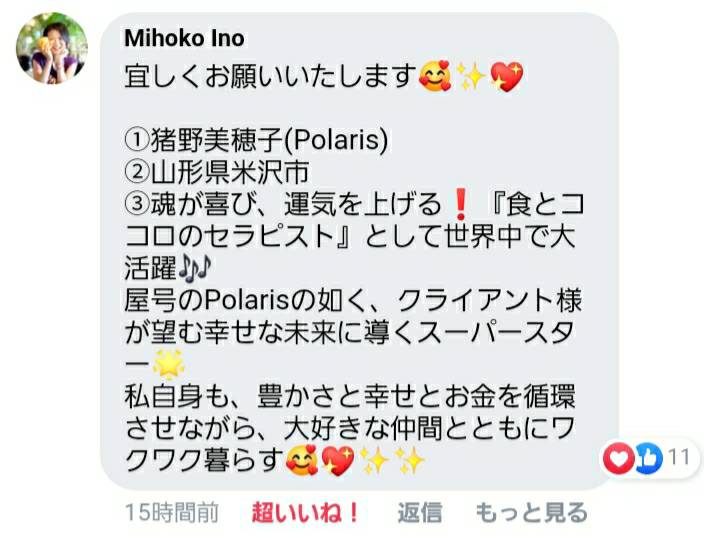
Task: Click the blue thumbs-up reaction icon
Action: 648,458
